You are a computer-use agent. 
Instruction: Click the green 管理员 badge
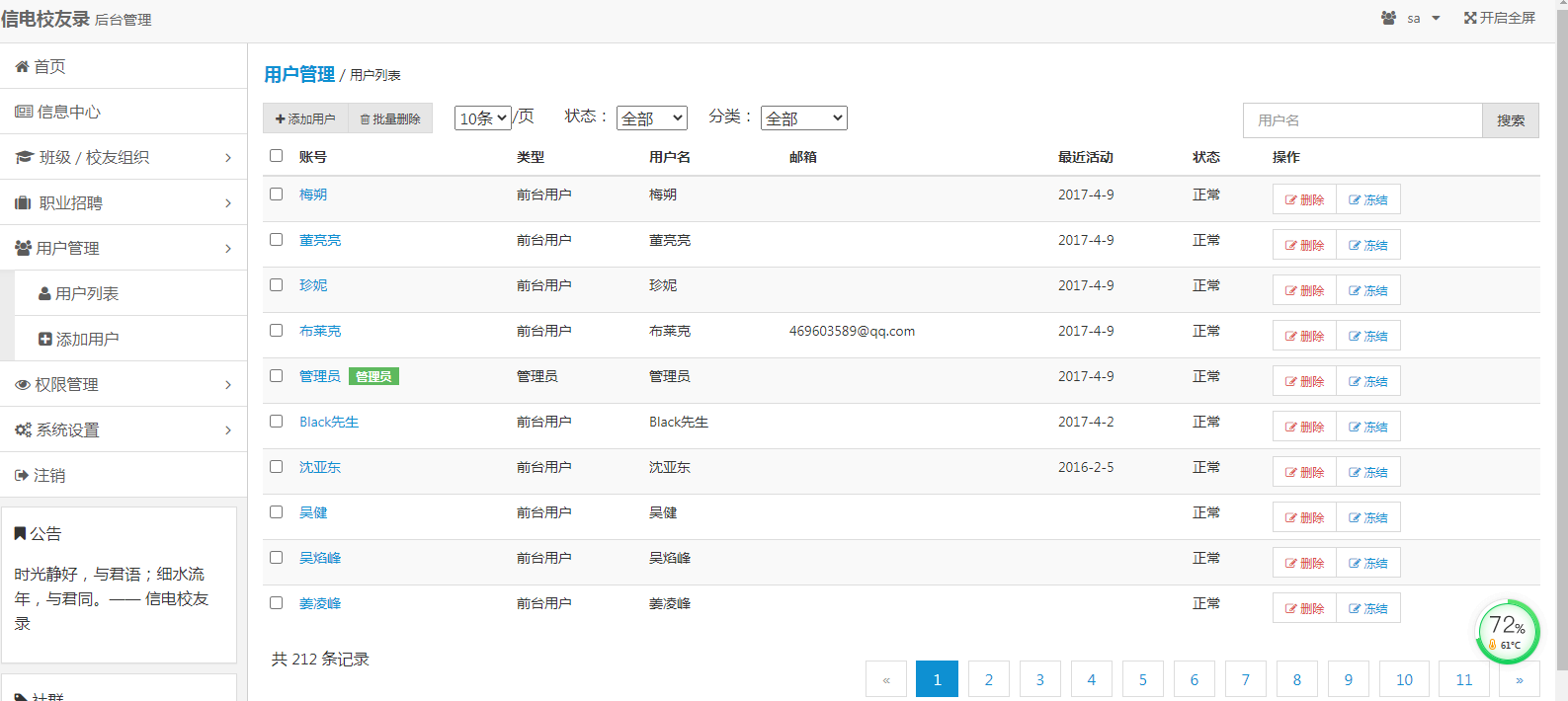tap(373, 376)
